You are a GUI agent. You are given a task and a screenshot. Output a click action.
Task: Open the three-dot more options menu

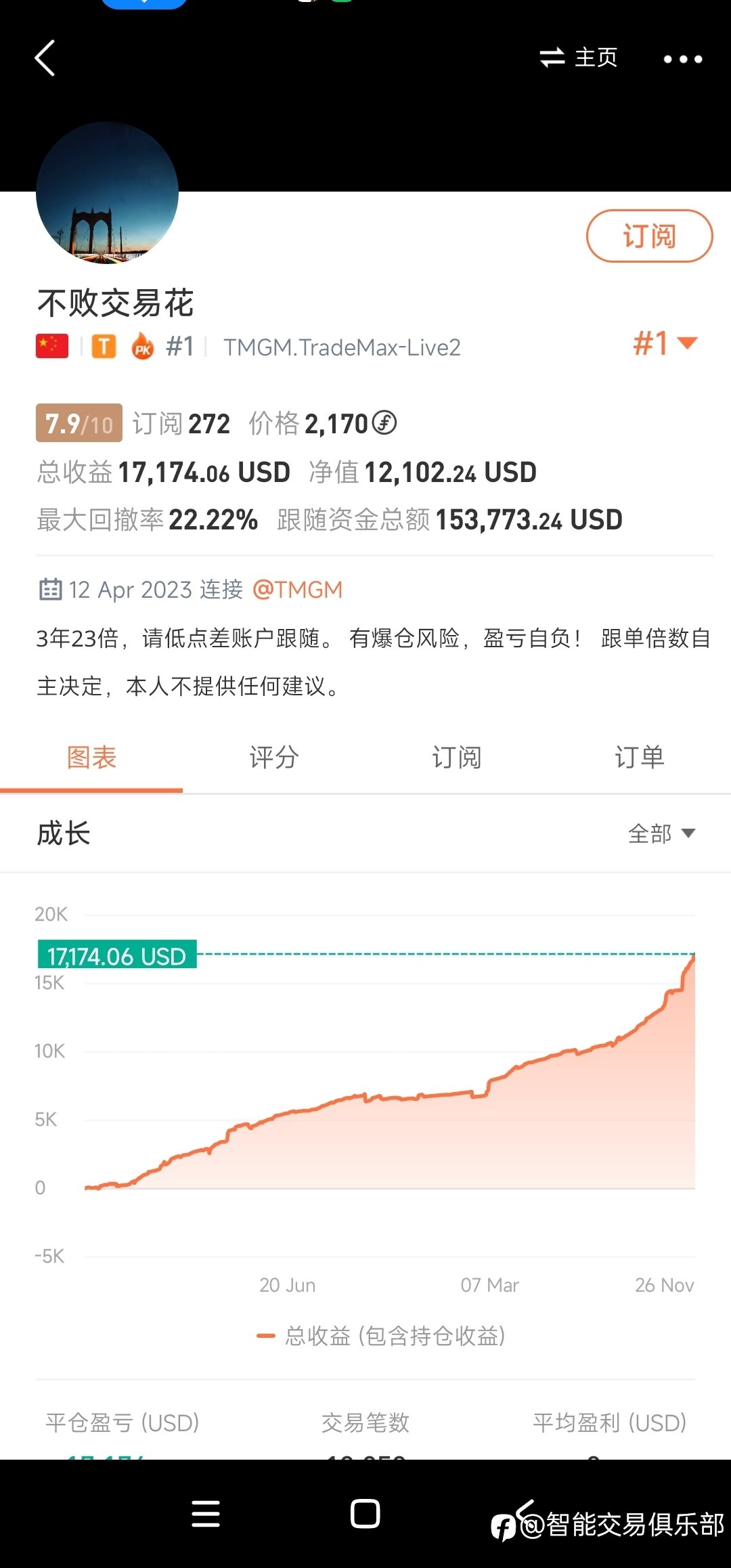pos(682,59)
